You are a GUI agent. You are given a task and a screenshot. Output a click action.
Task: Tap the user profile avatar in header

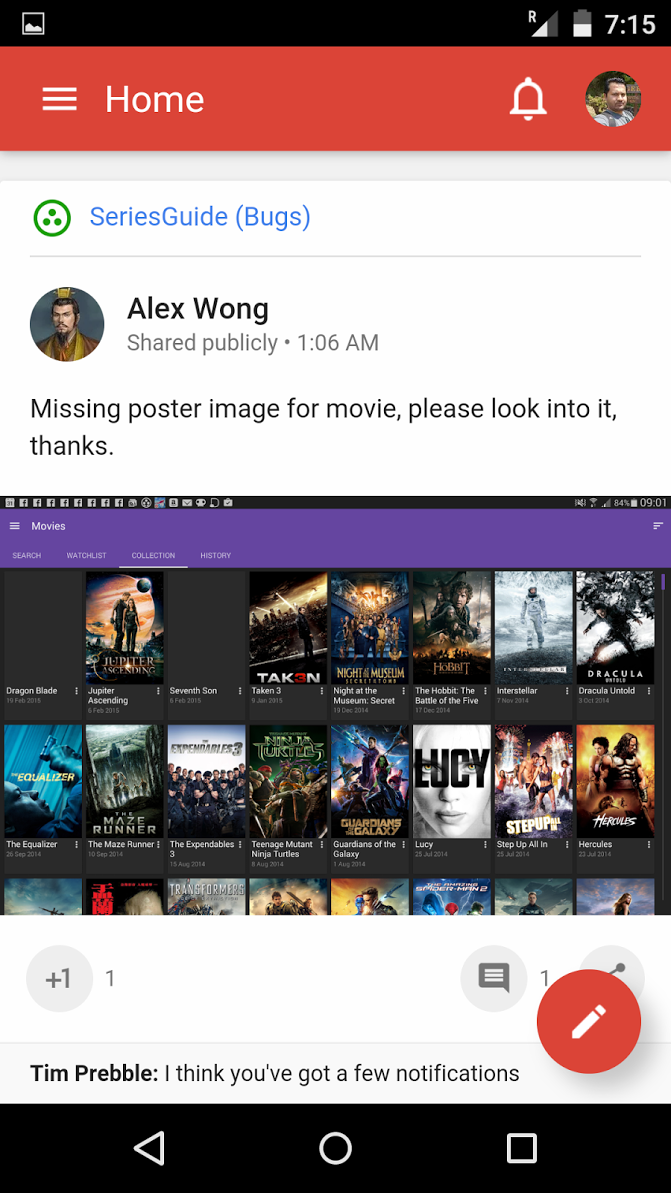(x=612, y=99)
